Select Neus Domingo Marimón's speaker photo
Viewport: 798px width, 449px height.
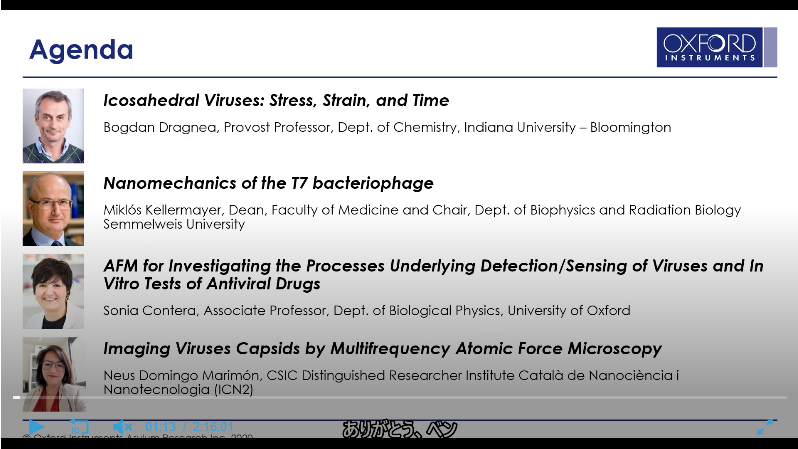click(53, 373)
